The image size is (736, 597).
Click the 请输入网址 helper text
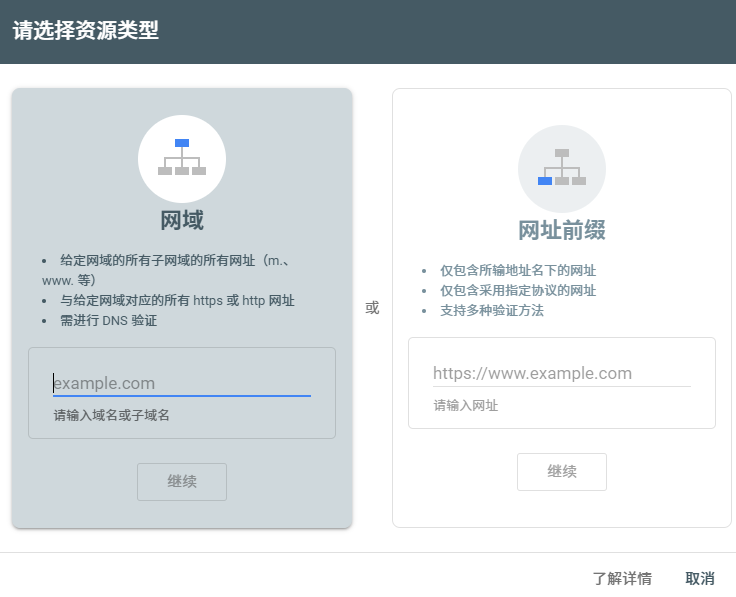pos(465,405)
